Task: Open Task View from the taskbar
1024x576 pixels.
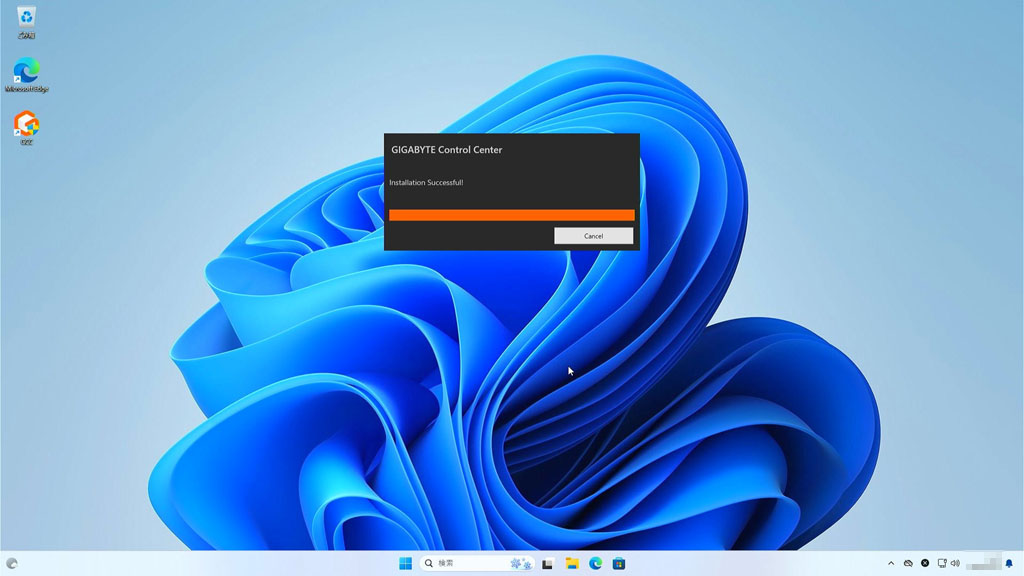Action: point(548,563)
